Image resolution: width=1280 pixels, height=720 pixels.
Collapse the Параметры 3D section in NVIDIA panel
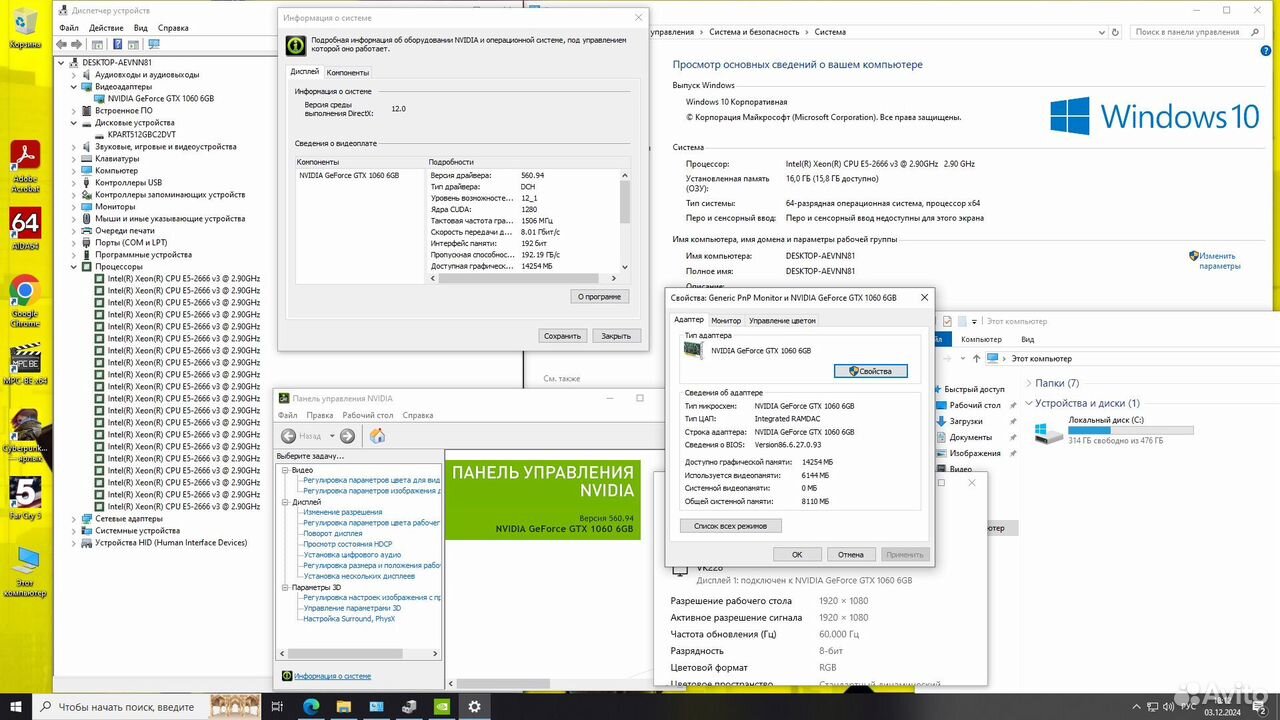(285, 587)
